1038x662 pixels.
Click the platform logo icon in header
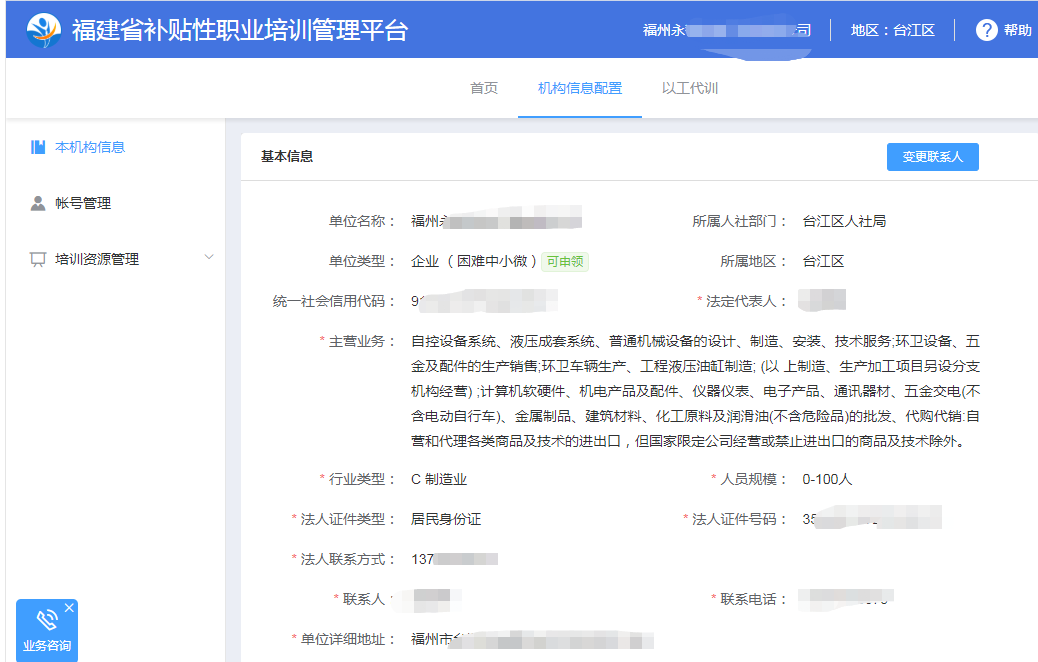tap(43, 30)
